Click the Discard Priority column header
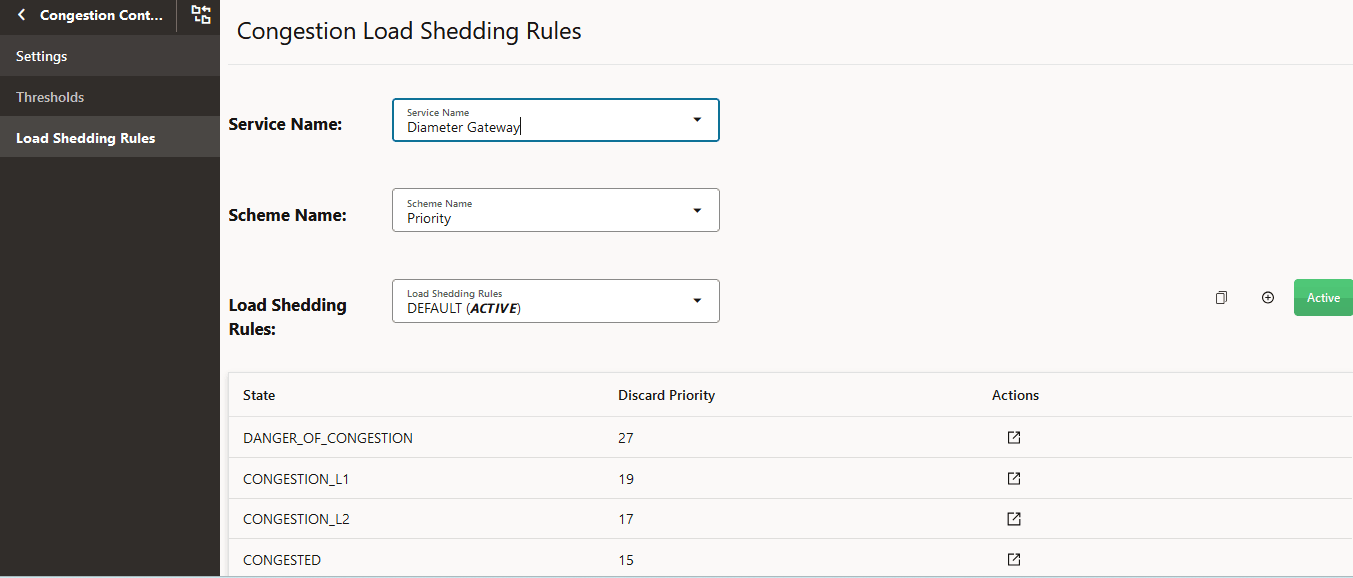The width and height of the screenshot is (1353, 578). 666,395
